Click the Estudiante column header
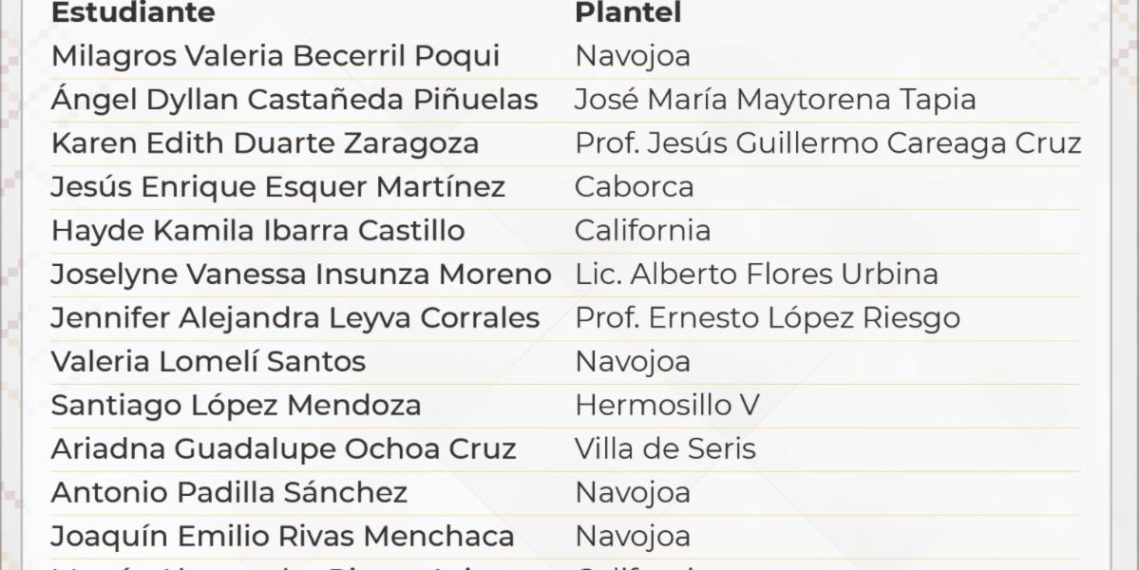The image size is (1140, 570). click(132, 13)
